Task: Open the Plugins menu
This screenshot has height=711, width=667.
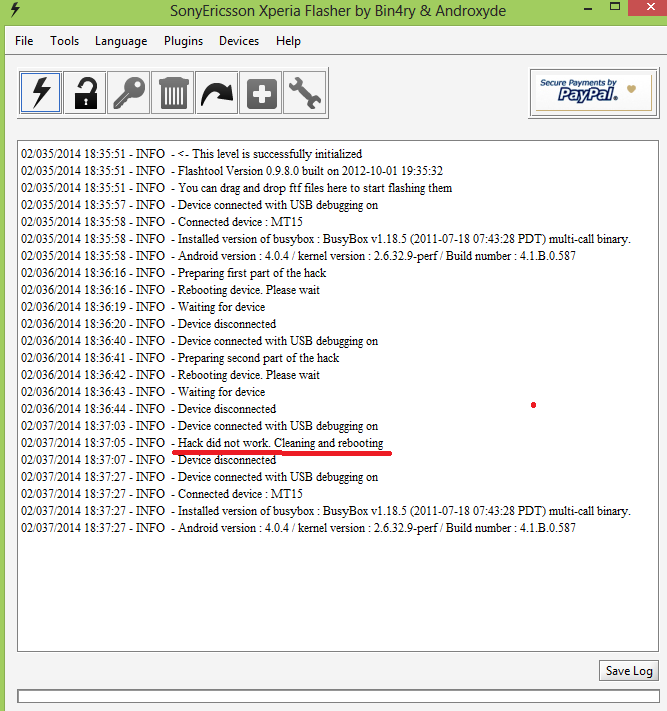Action: (x=183, y=41)
